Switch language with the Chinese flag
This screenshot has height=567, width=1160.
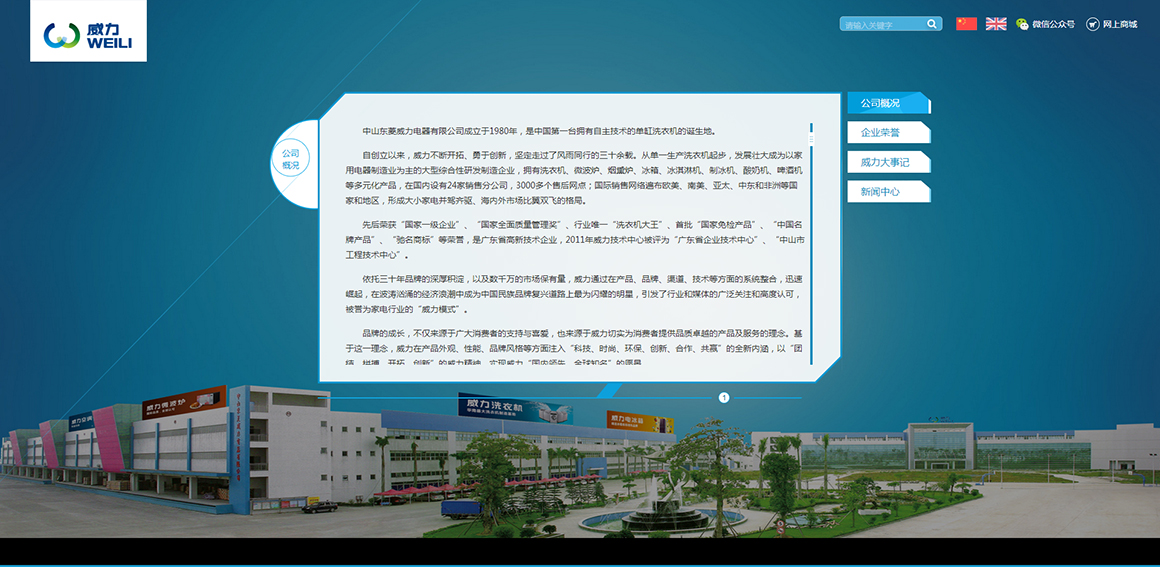pyautogui.click(x=966, y=24)
